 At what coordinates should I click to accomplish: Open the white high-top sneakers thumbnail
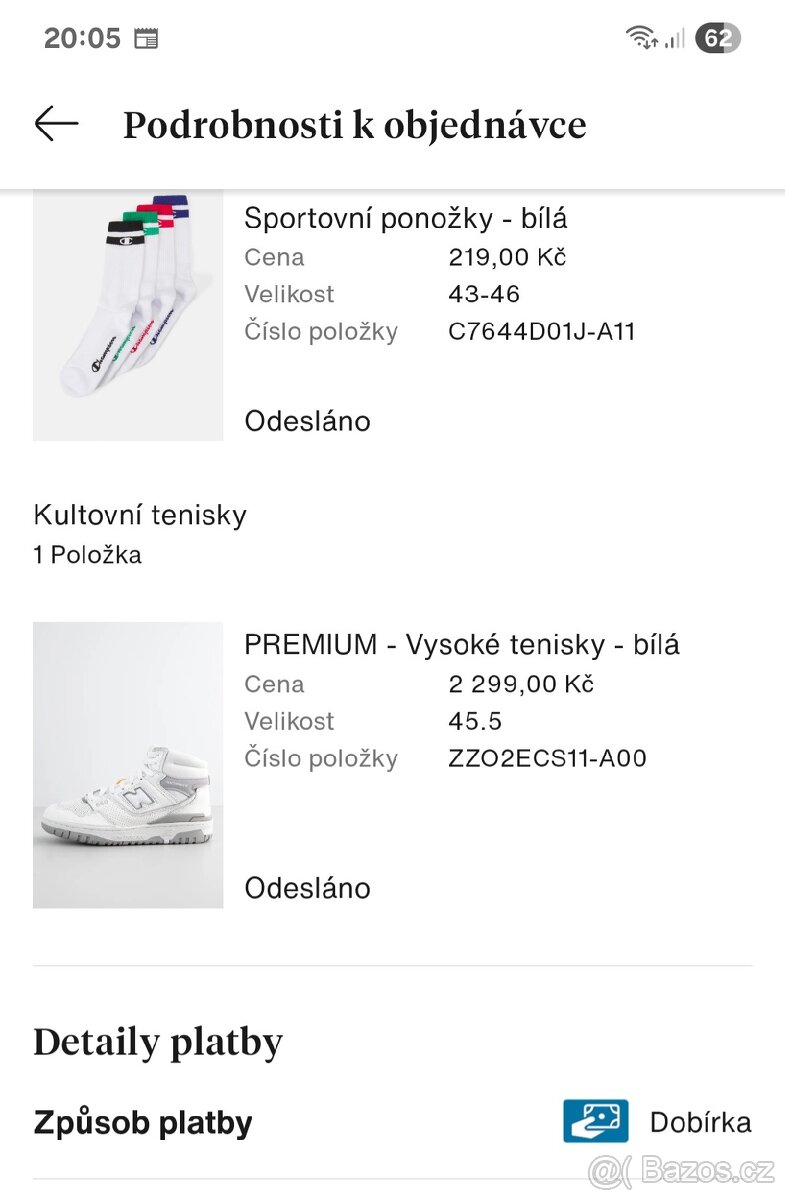tap(128, 765)
